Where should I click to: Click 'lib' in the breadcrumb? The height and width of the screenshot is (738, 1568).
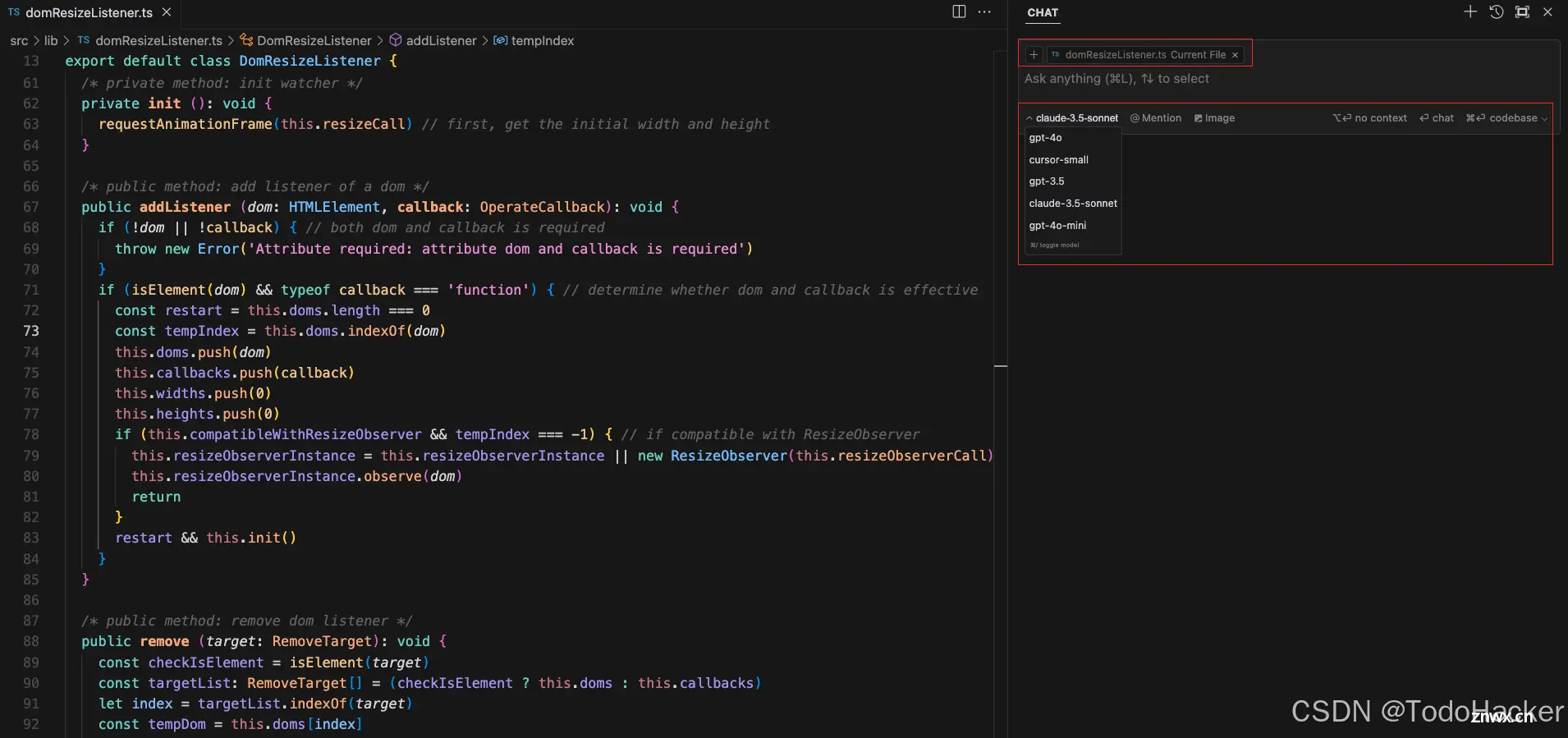(51, 41)
